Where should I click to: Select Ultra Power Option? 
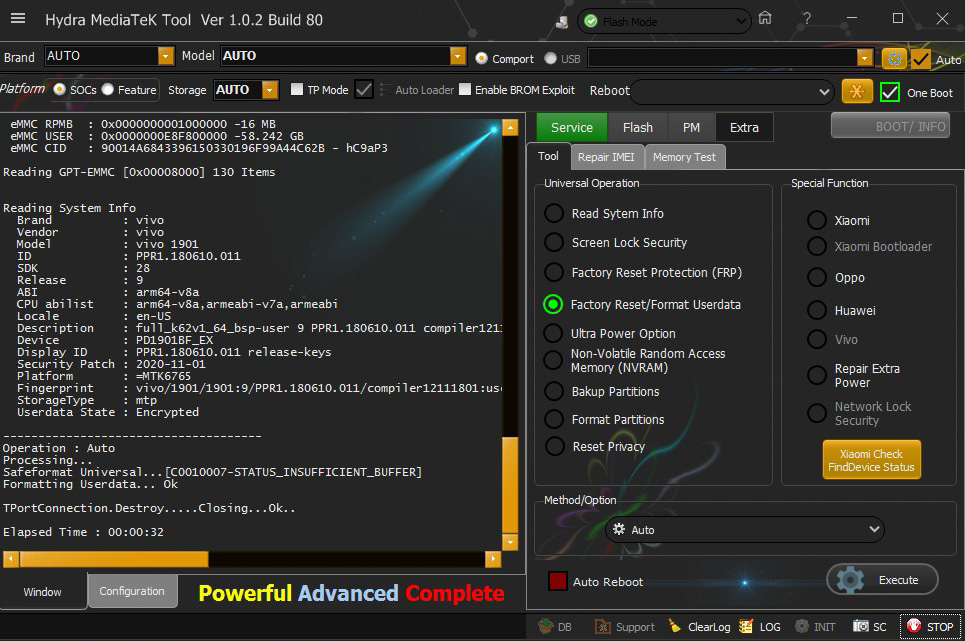pyautogui.click(x=553, y=333)
